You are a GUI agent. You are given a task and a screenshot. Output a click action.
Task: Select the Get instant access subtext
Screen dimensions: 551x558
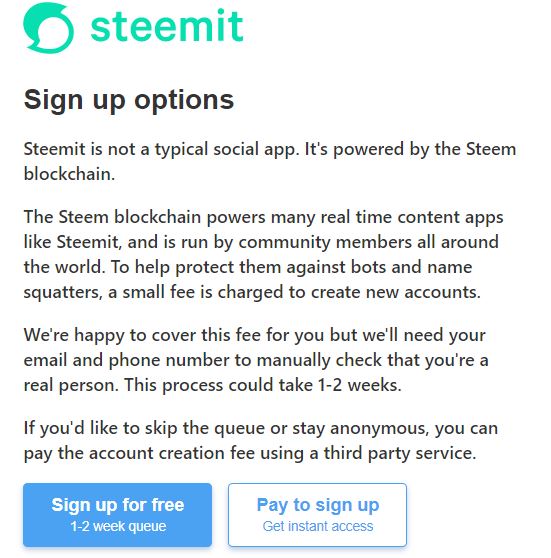pyautogui.click(x=318, y=526)
